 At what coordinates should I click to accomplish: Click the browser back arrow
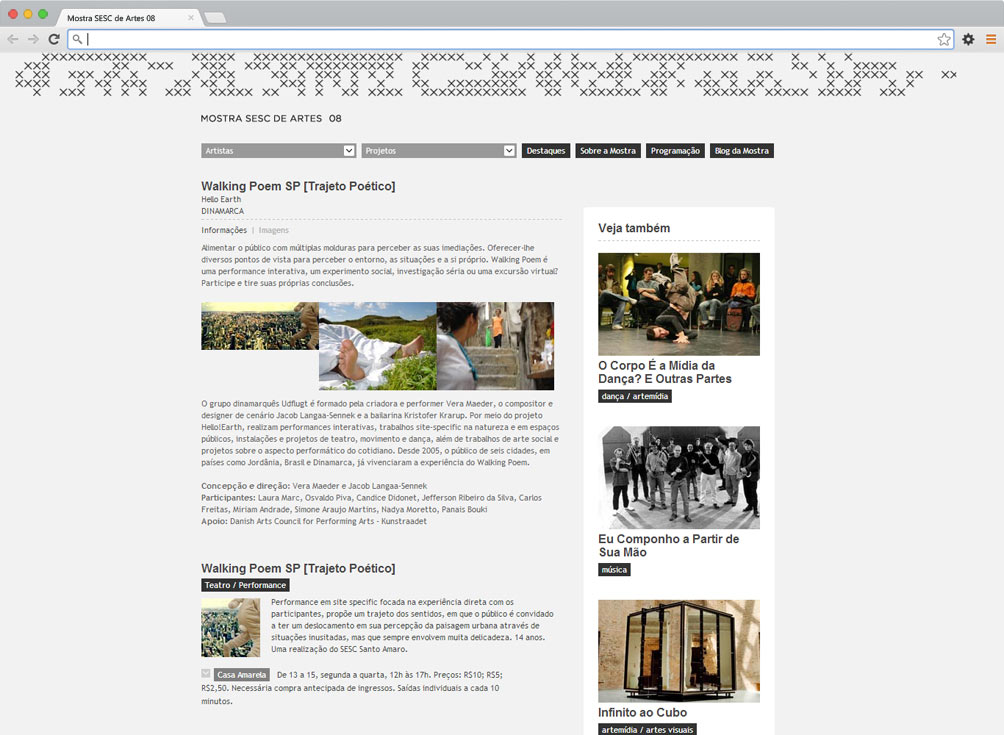click(x=13, y=39)
